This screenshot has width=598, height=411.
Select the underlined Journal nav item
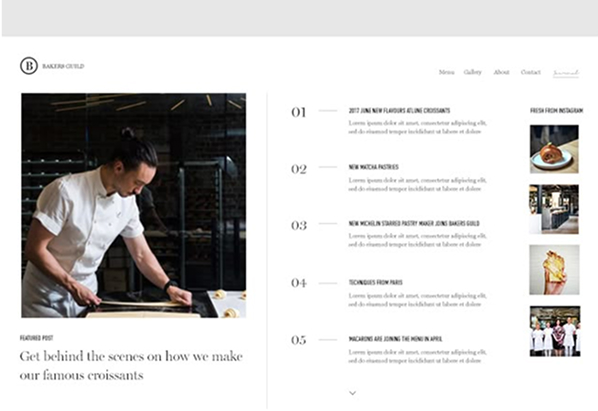566,72
